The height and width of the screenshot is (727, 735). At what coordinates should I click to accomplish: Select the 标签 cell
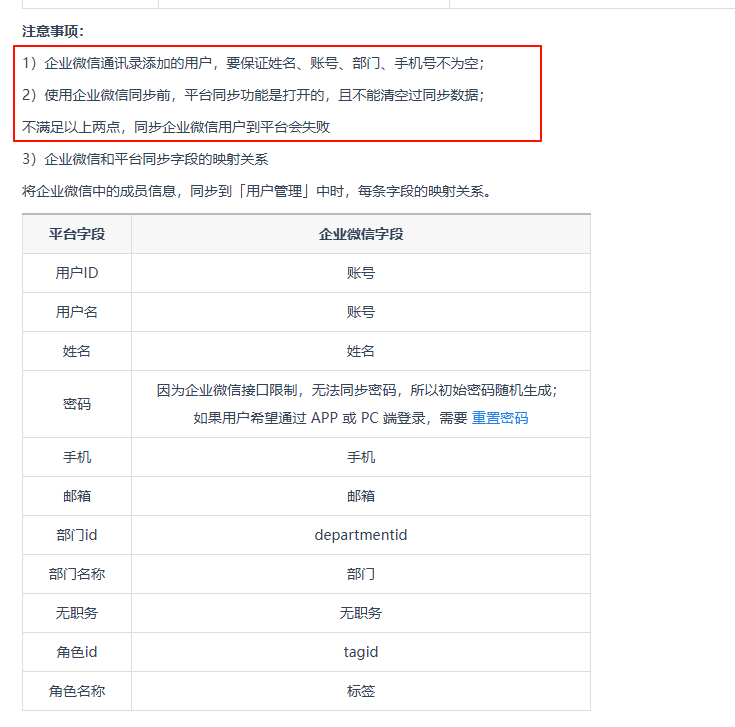pyautogui.click(x=360, y=691)
